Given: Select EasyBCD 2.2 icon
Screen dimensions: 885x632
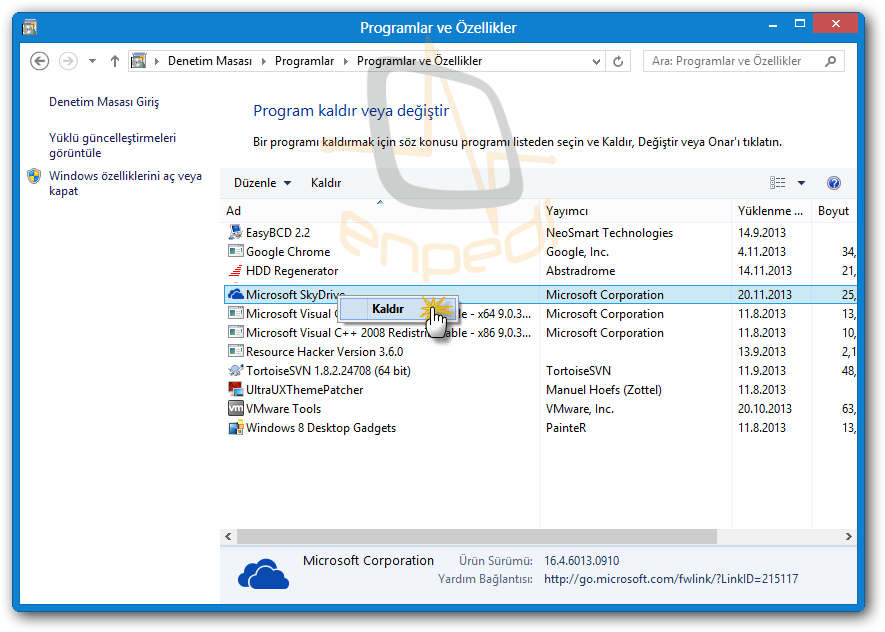Looking at the screenshot, I should click(235, 232).
